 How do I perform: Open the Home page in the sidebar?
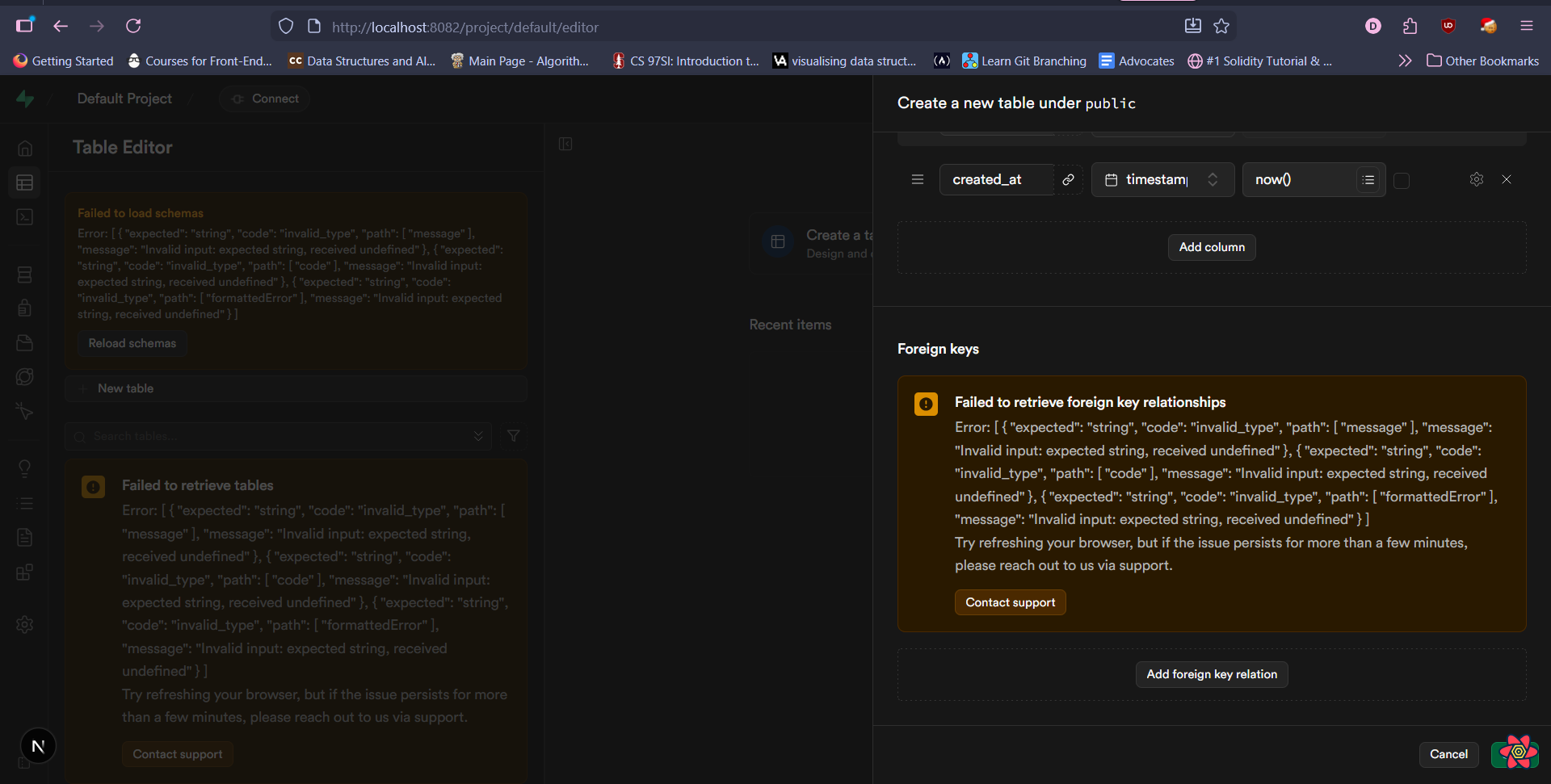pyautogui.click(x=25, y=149)
